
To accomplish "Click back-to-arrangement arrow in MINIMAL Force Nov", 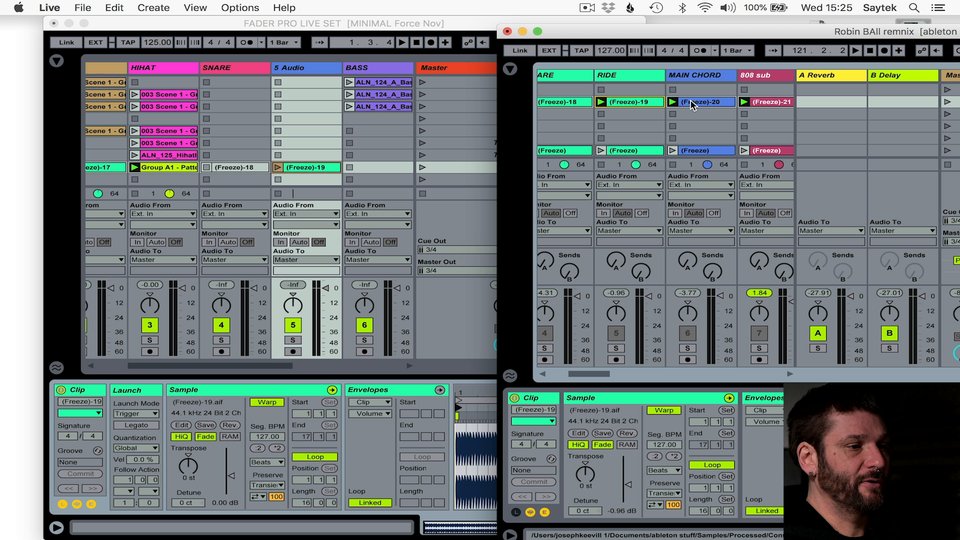I will coord(483,42).
